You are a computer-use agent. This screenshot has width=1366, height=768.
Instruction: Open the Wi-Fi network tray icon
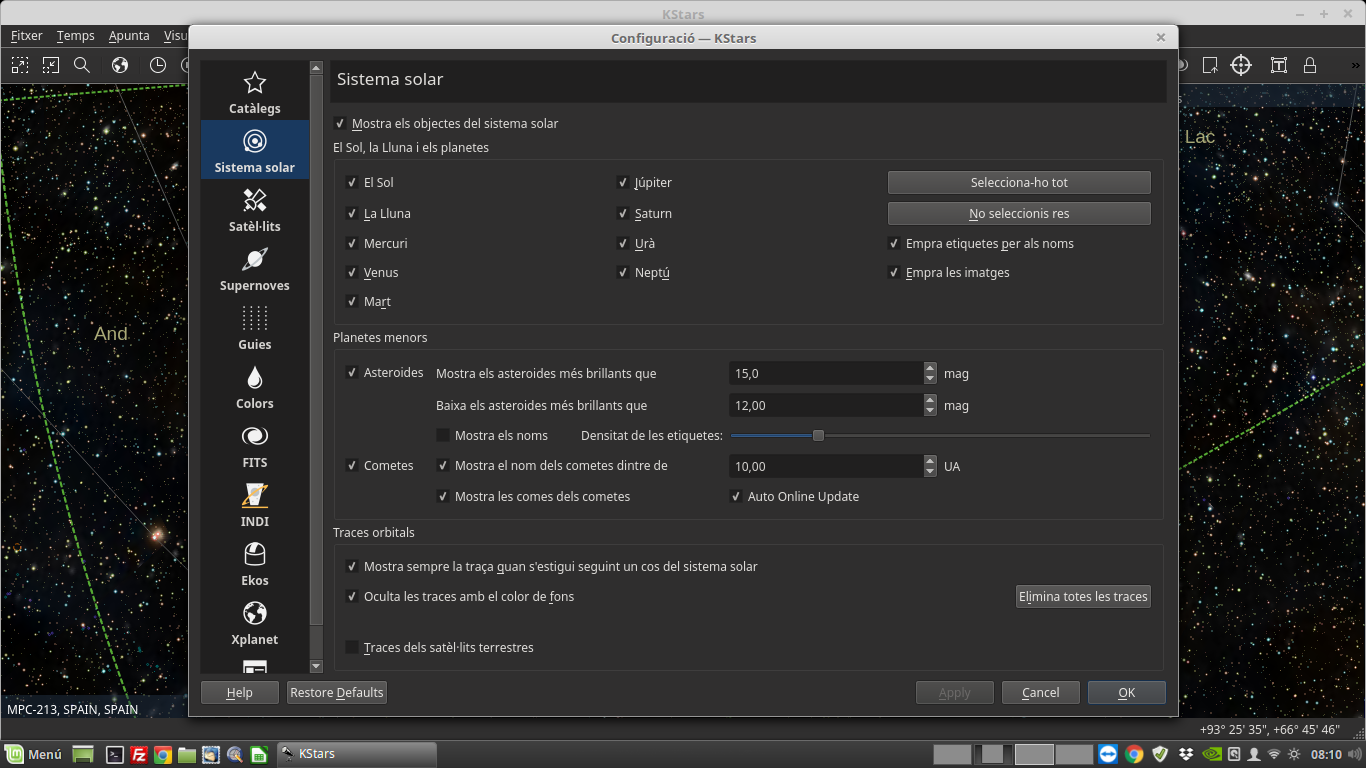(x=1274, y=754)
